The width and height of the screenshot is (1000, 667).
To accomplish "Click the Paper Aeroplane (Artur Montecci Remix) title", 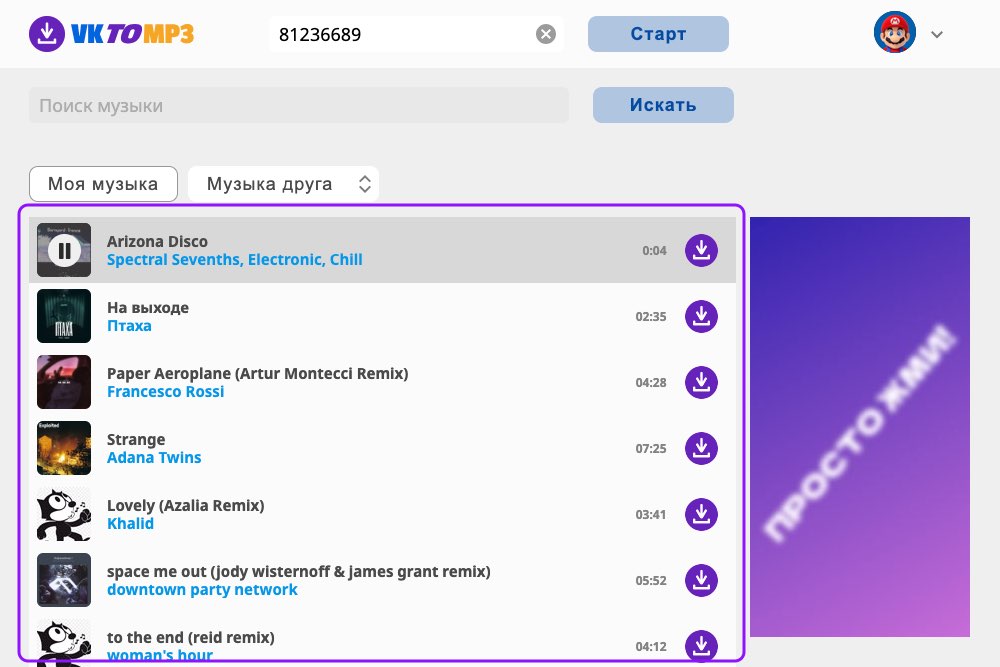I will pyautogui.click(x=258, y=374).
